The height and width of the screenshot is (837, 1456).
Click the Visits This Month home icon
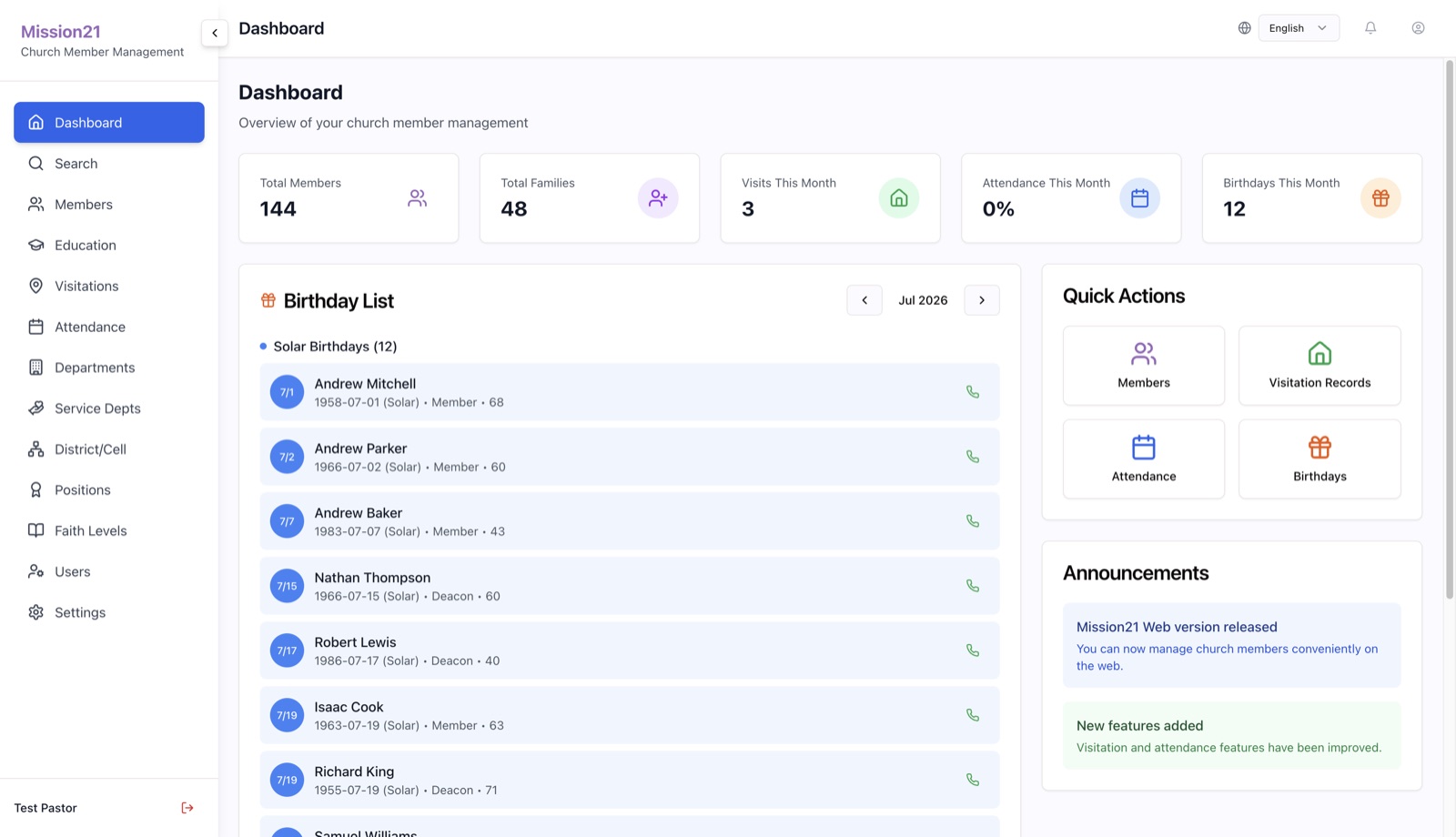click(x=899, y=198)
